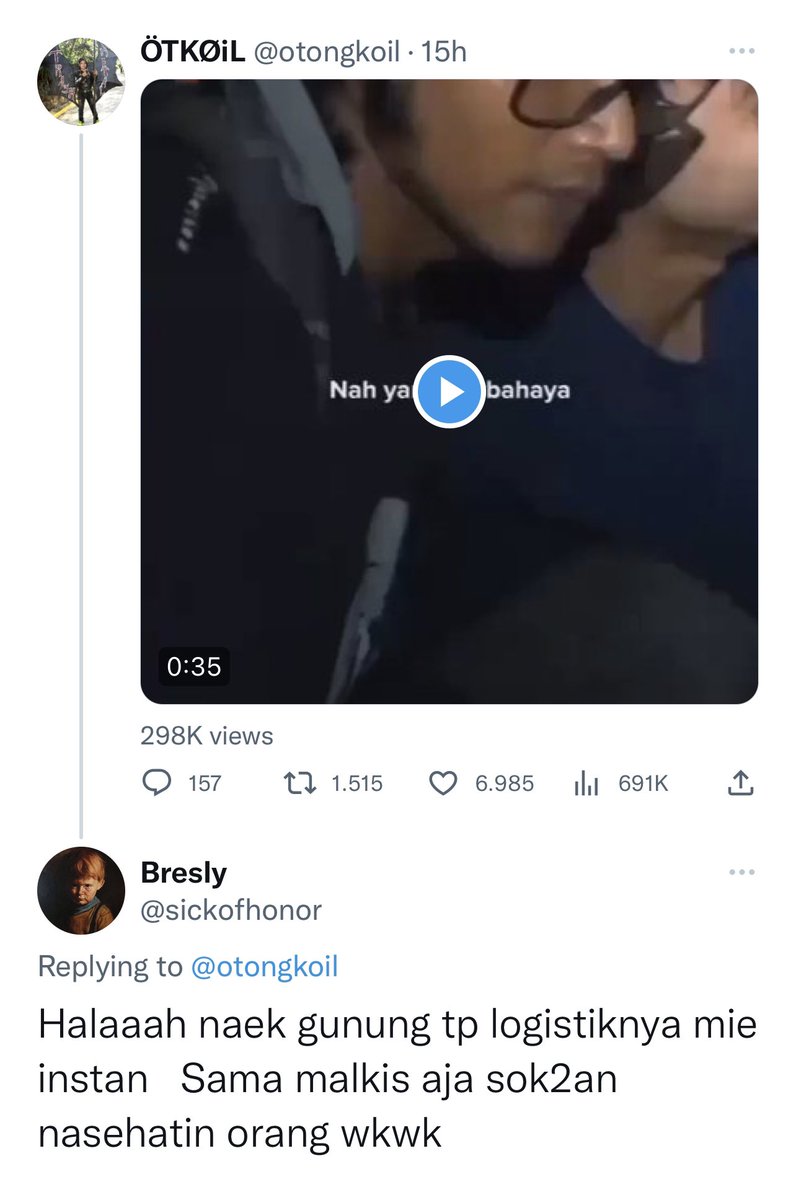Open the 15h timestamp link
The height and width of the screenshot is (1200, 796).
445,51
